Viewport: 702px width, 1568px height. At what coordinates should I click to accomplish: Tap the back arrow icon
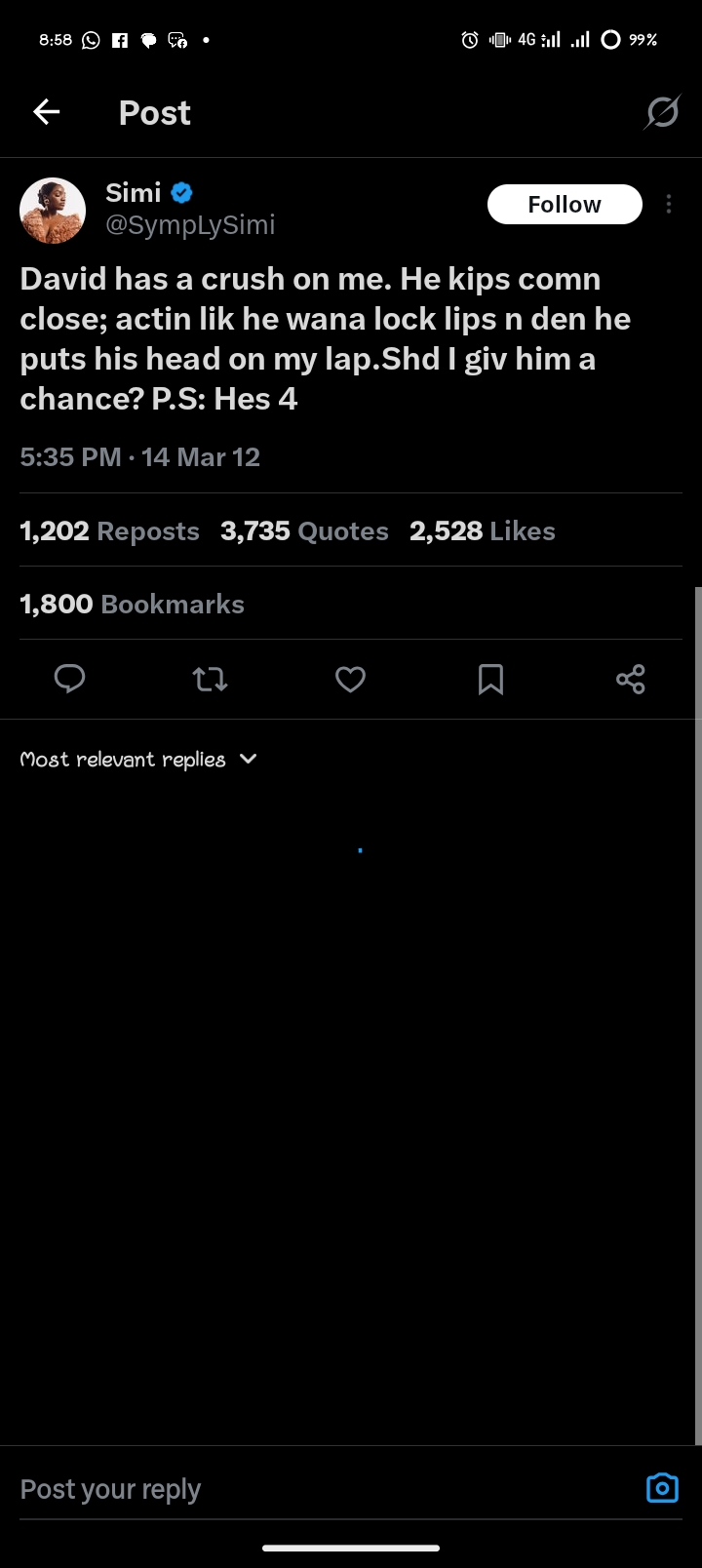point(47,113)
